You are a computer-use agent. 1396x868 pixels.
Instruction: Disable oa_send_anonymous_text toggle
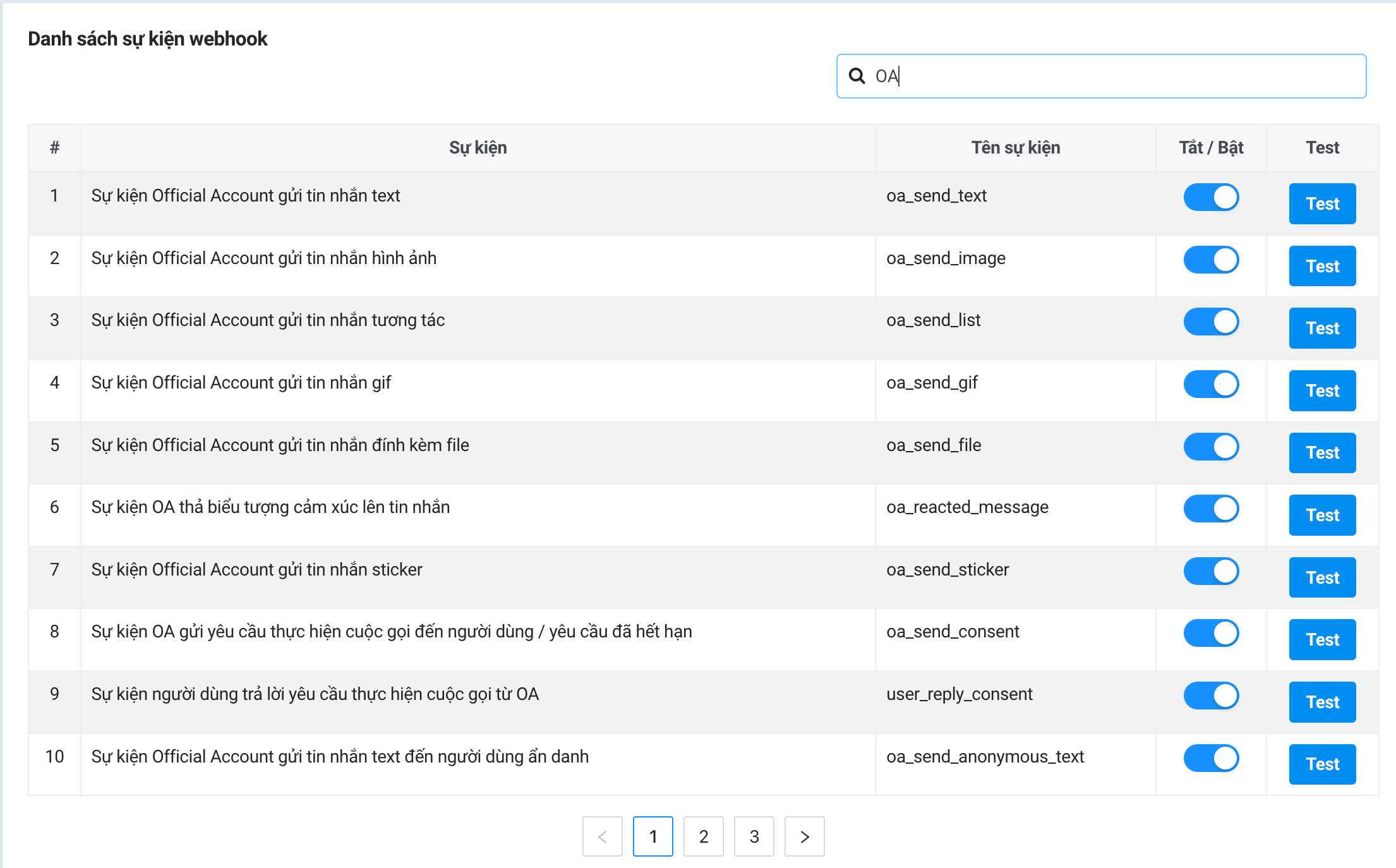(x=1211, y=758)
